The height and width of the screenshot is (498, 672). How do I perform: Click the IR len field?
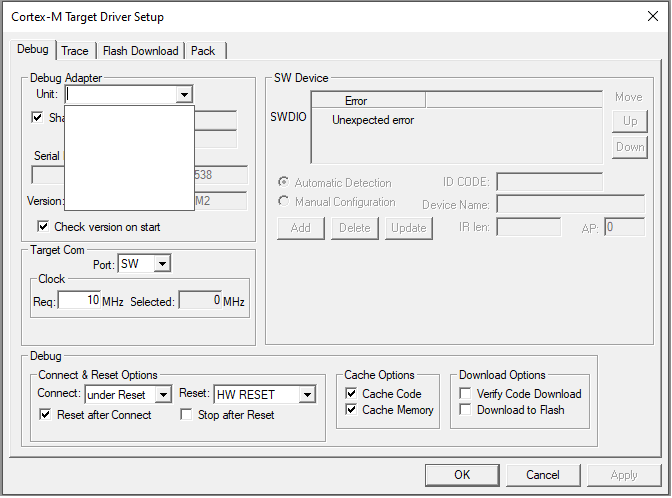(x=528, y=227)
